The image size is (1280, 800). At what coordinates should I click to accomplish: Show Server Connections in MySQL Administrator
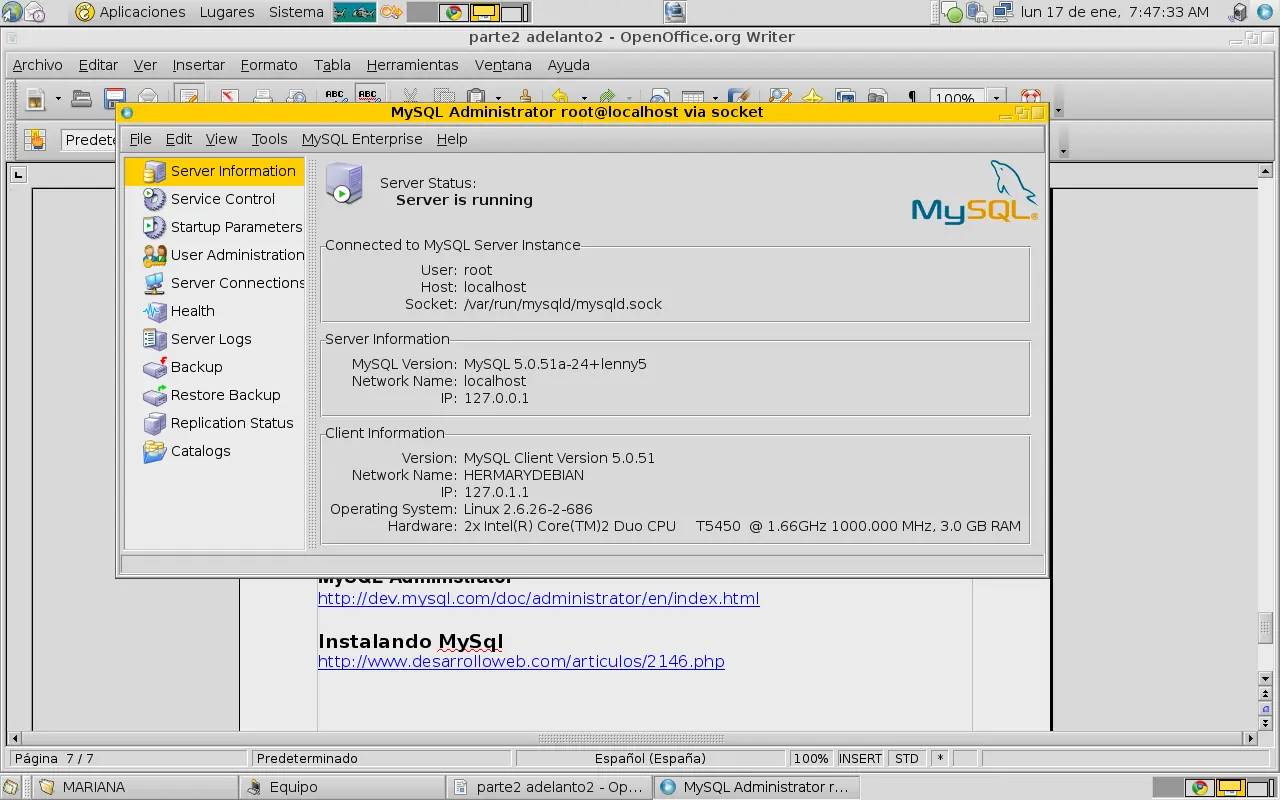pos(214,283)
